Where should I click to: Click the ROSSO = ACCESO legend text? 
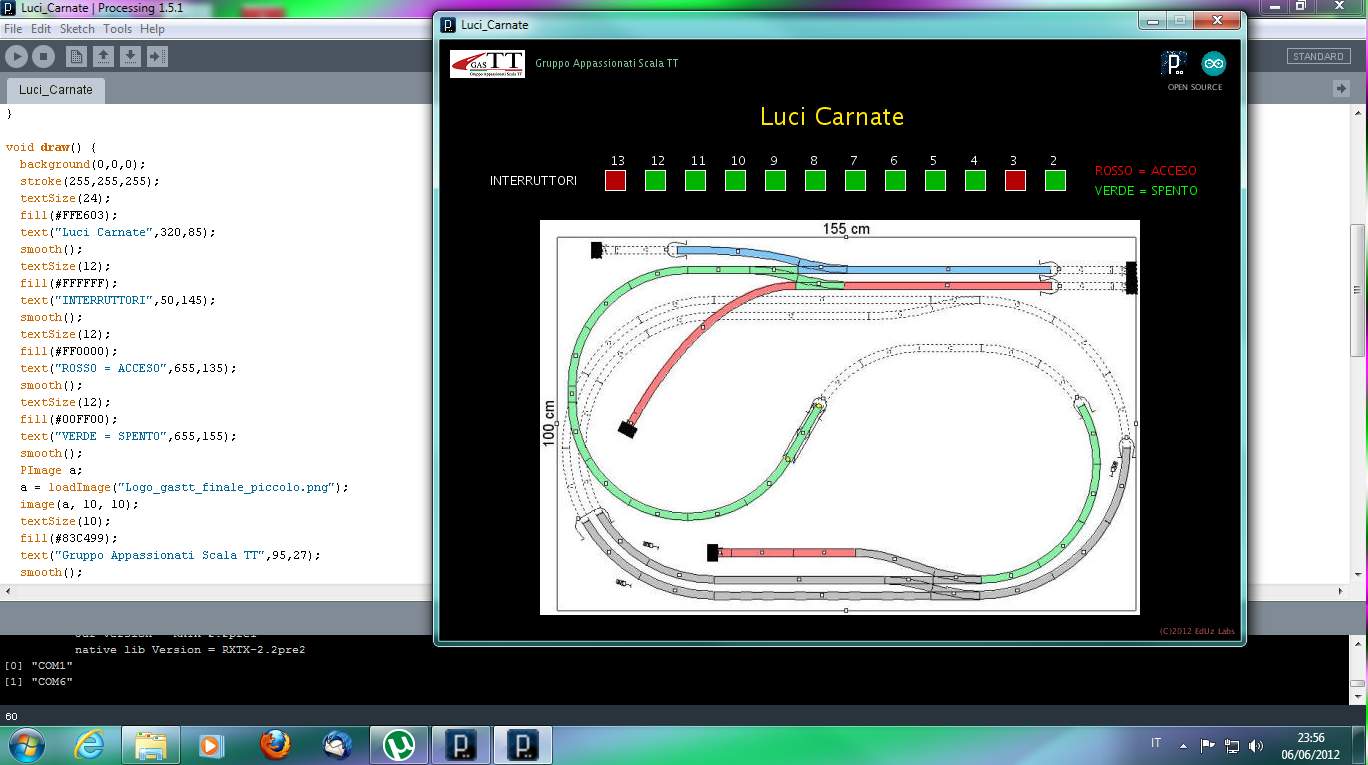[1146, 171]
